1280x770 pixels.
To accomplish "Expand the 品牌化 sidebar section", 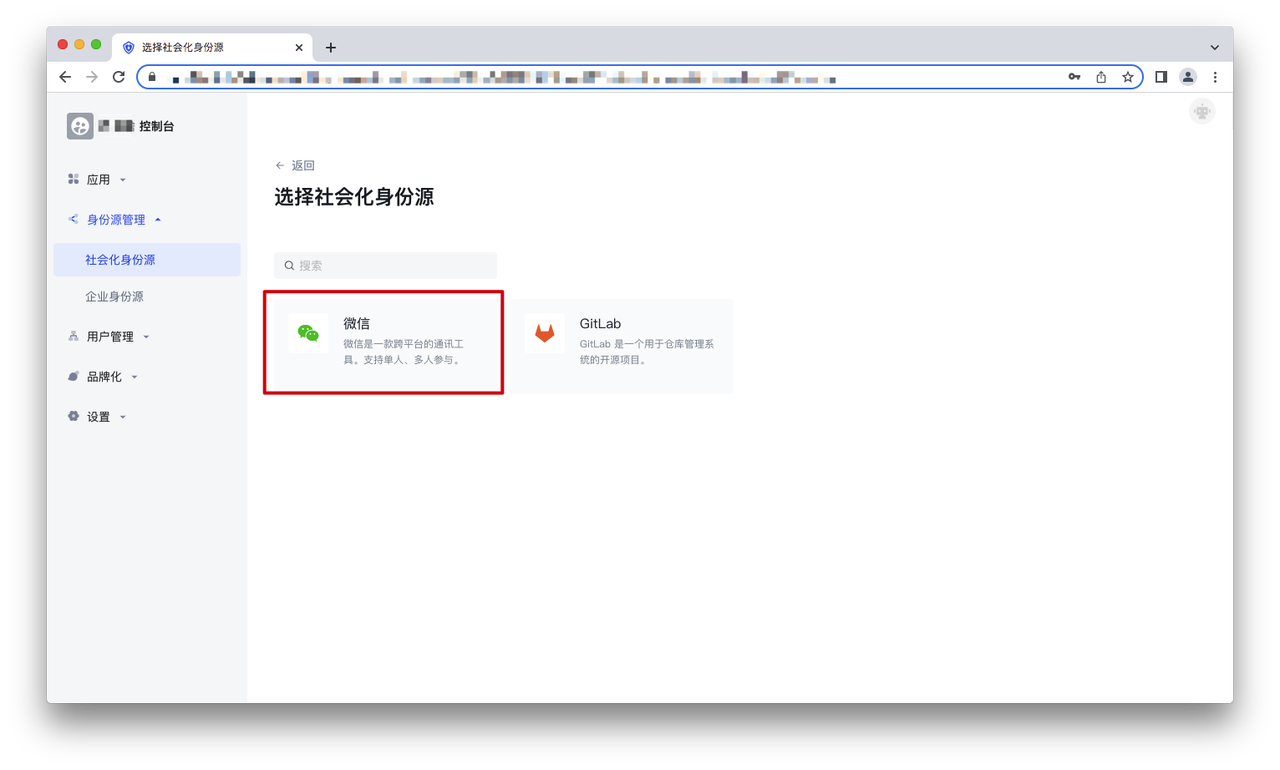I will coord(104,377).
